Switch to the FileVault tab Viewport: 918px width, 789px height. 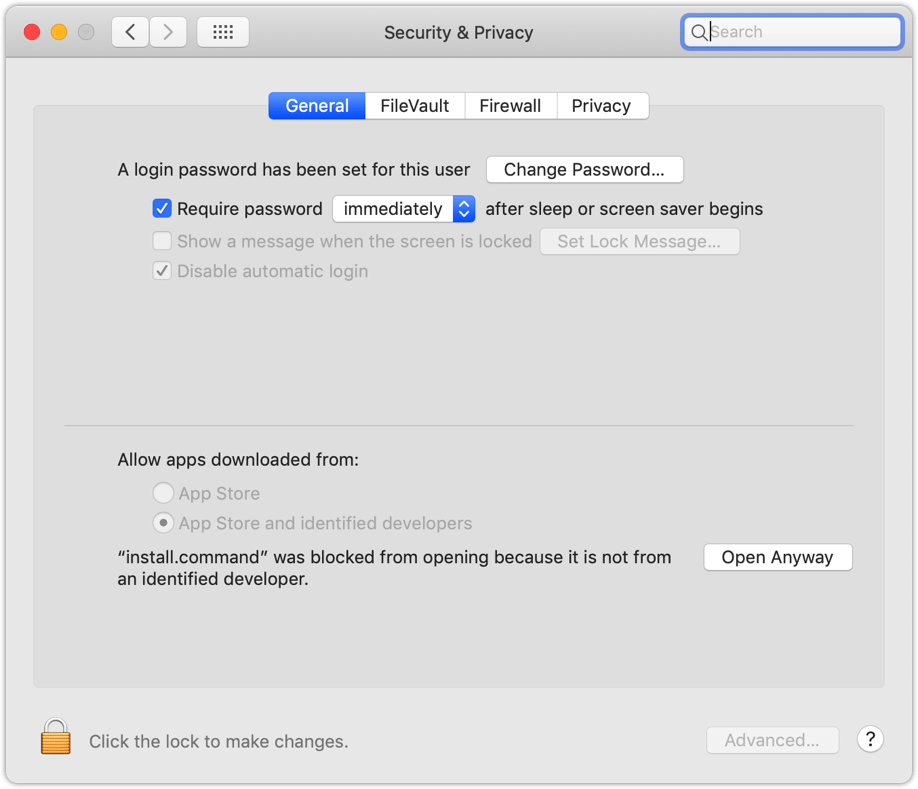point(414,106)
